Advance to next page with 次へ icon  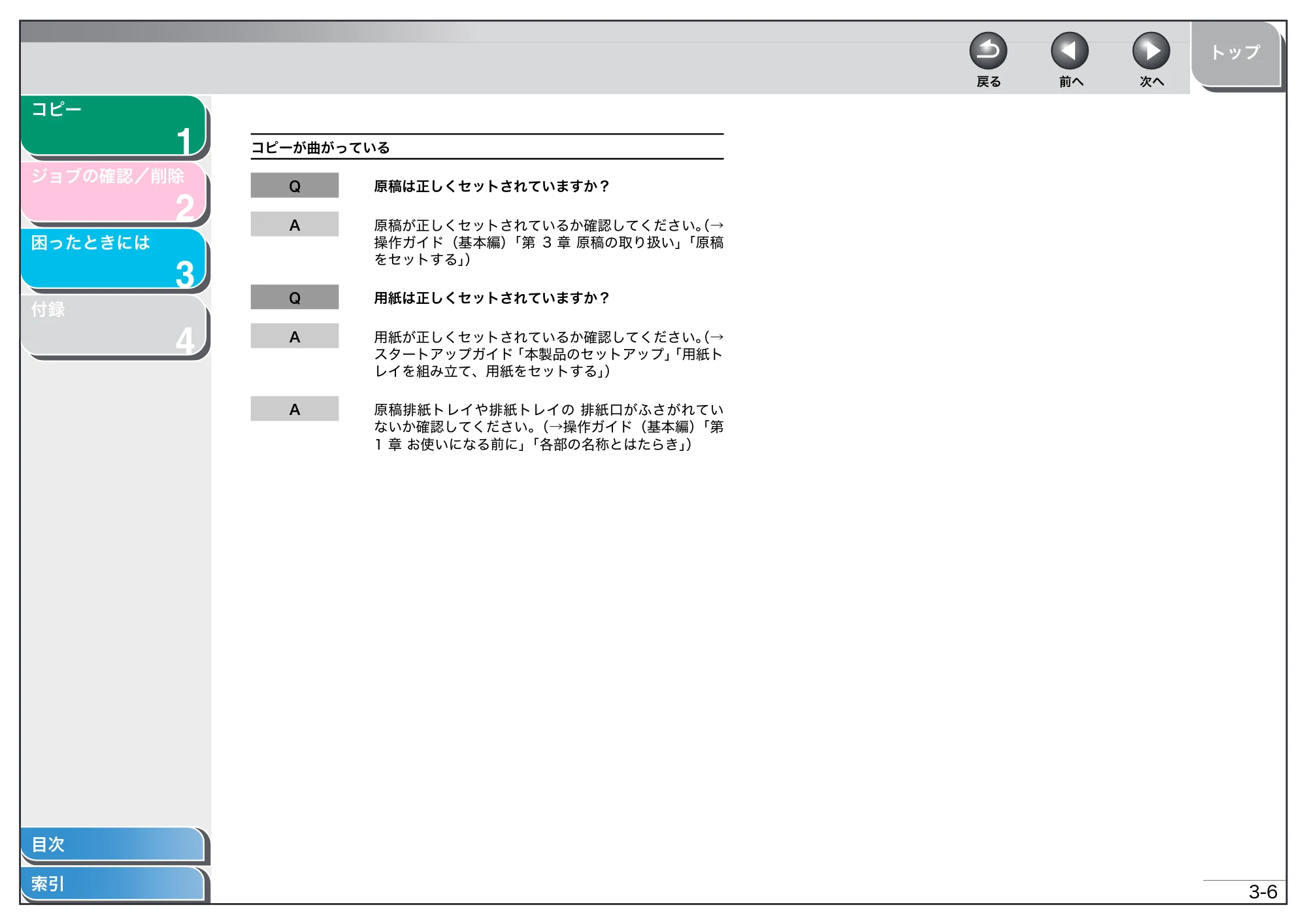pyautogui.click(x=1151, y=51)
